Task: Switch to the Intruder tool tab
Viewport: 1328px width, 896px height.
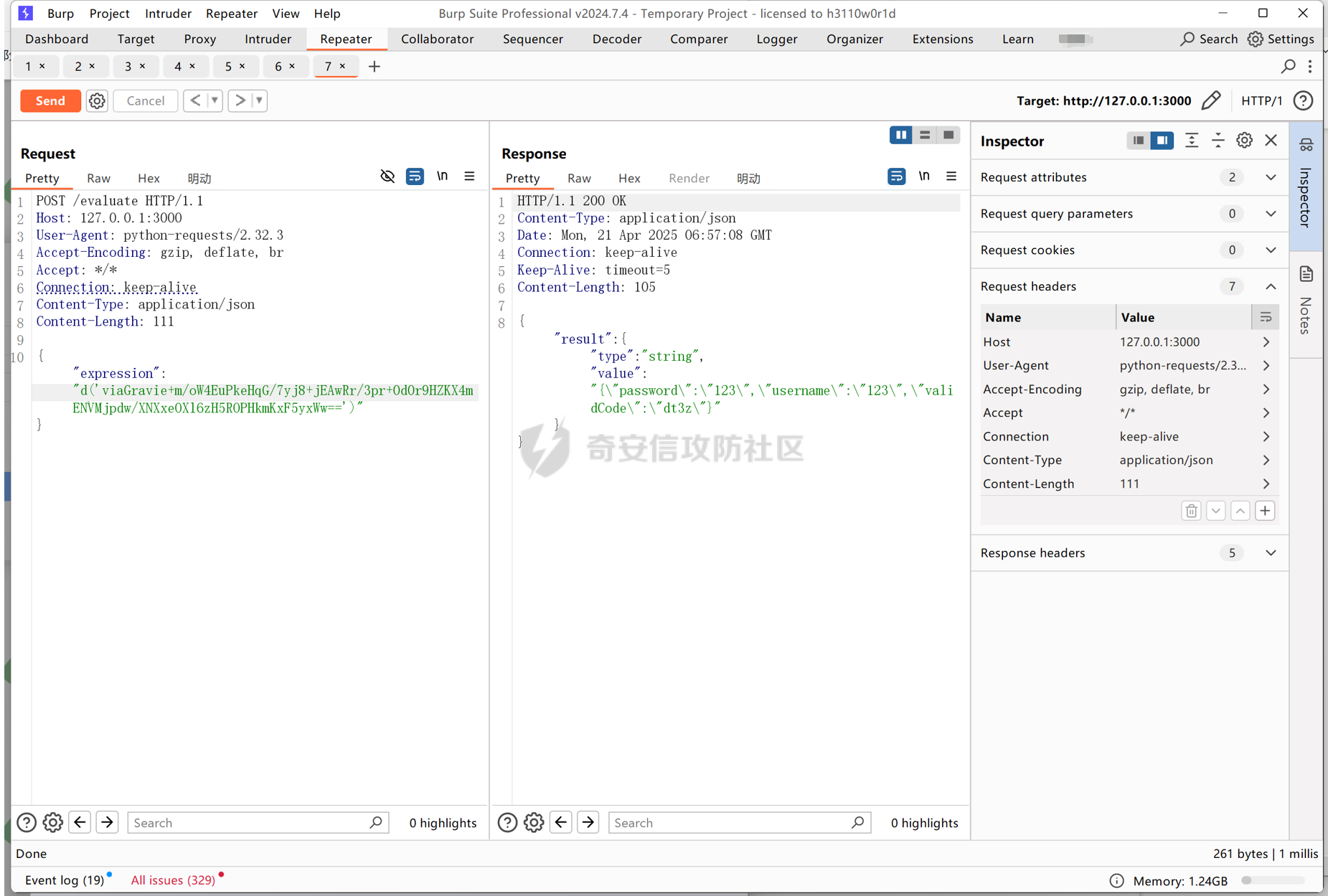Action: (268, 39)
